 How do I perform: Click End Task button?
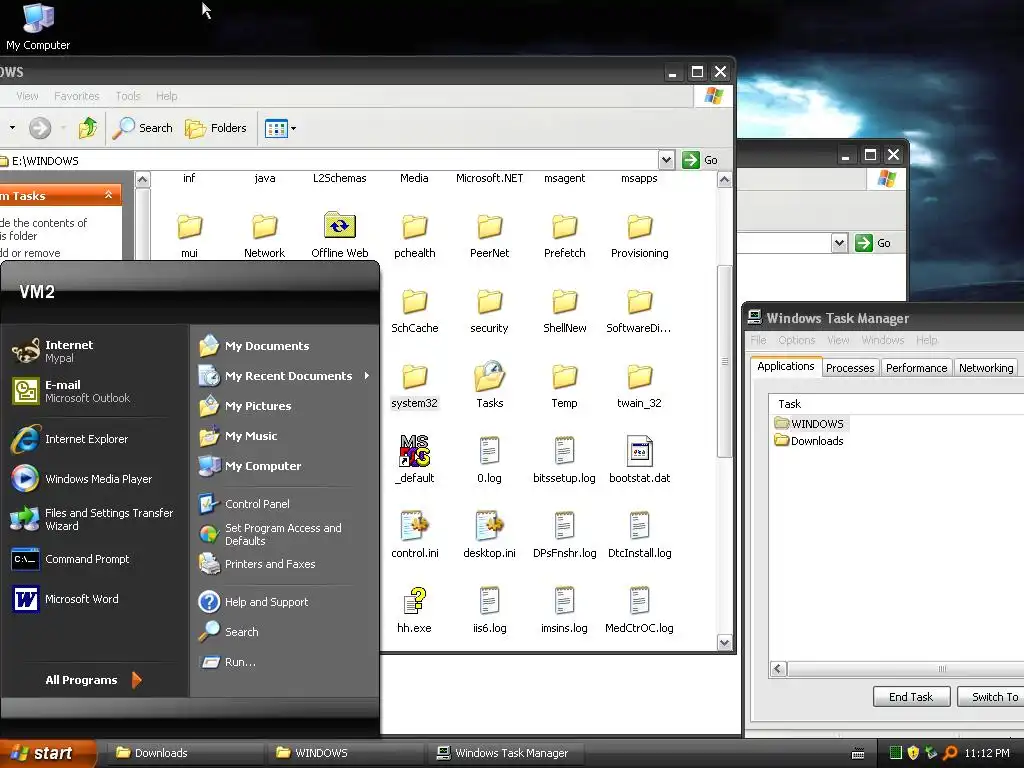tap(910, 697)
